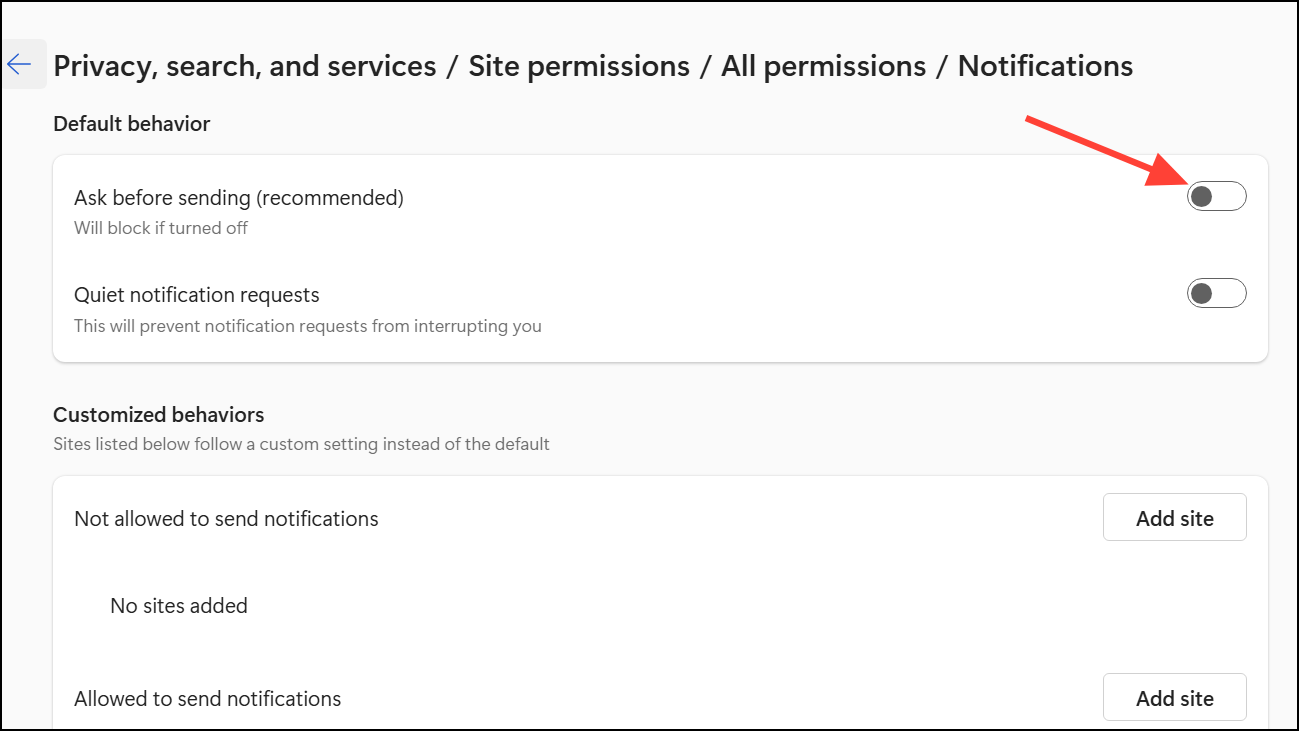This screenshot has height=731, width=1299.
Task: Go to the Site permissions breadcrumb
Action: point(579,66)
